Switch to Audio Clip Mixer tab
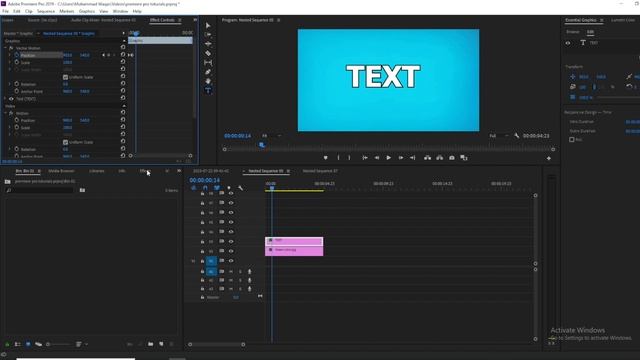Image resolution: width=640 pixels, height=360 pixels. [x=103, y=20]
